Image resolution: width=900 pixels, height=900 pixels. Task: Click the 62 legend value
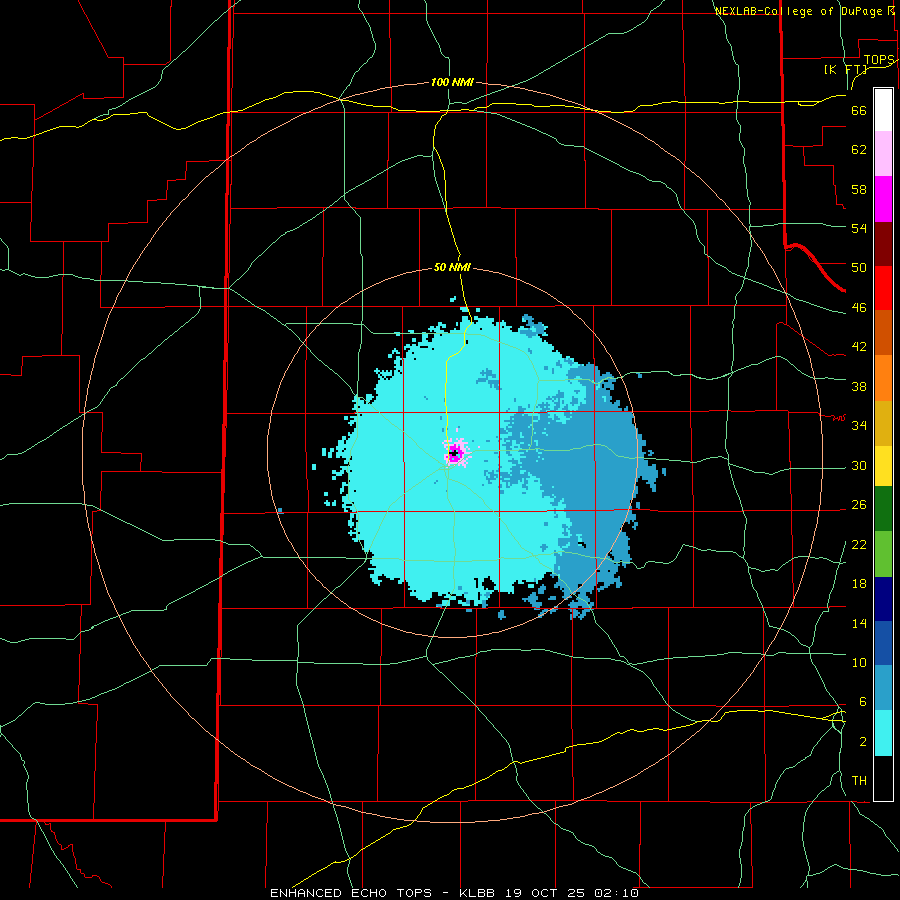click(x=859, y=150)
